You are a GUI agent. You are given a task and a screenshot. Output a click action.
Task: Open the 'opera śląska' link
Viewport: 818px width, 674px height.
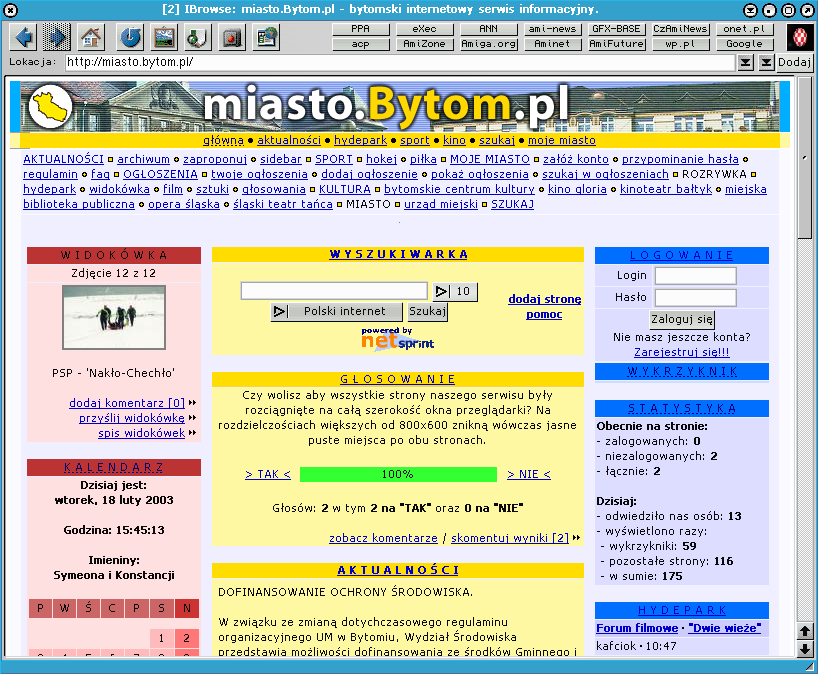pos(184,204)
